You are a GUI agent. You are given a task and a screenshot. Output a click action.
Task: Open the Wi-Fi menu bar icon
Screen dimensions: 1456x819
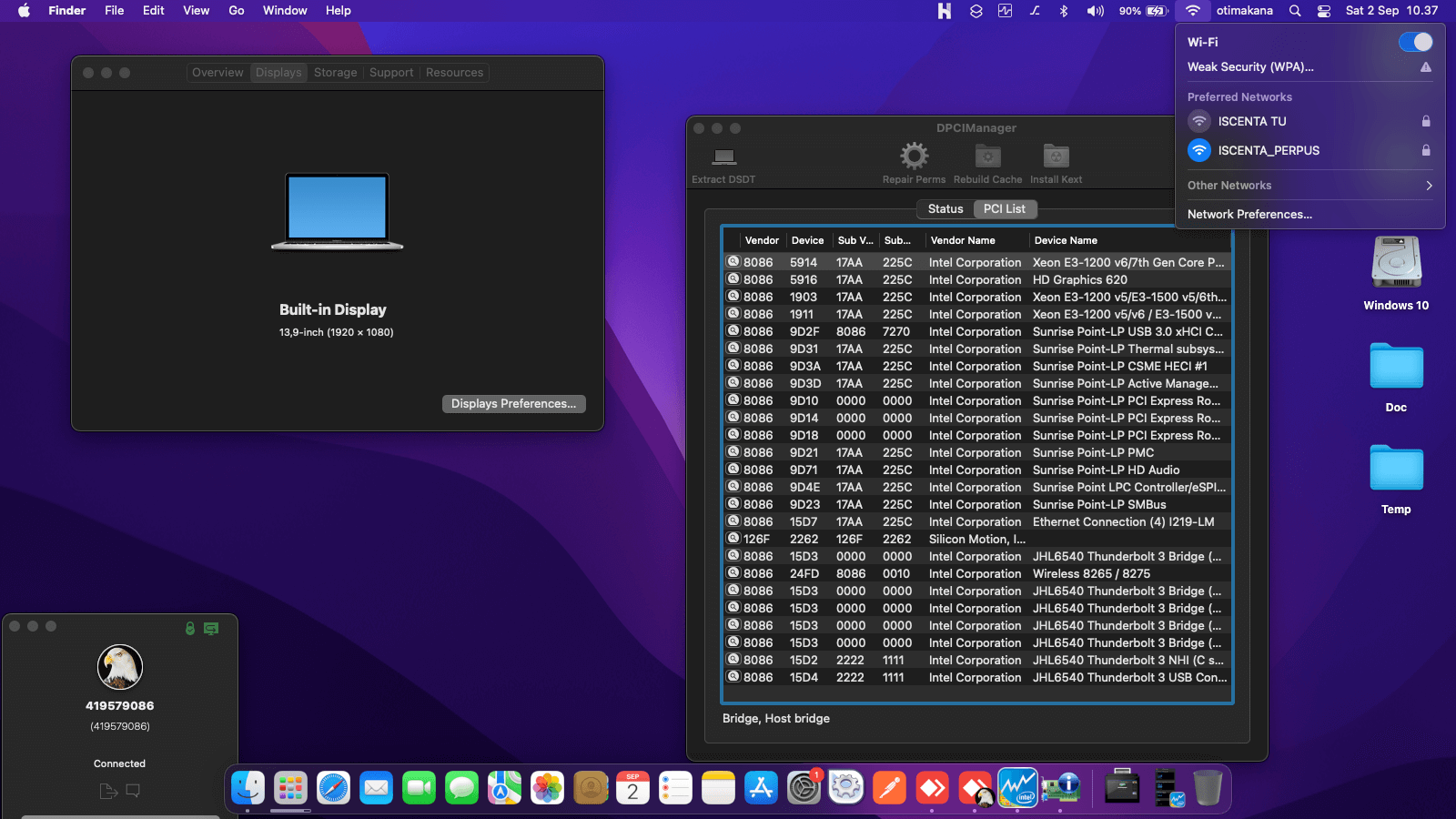coord(1192,11)
